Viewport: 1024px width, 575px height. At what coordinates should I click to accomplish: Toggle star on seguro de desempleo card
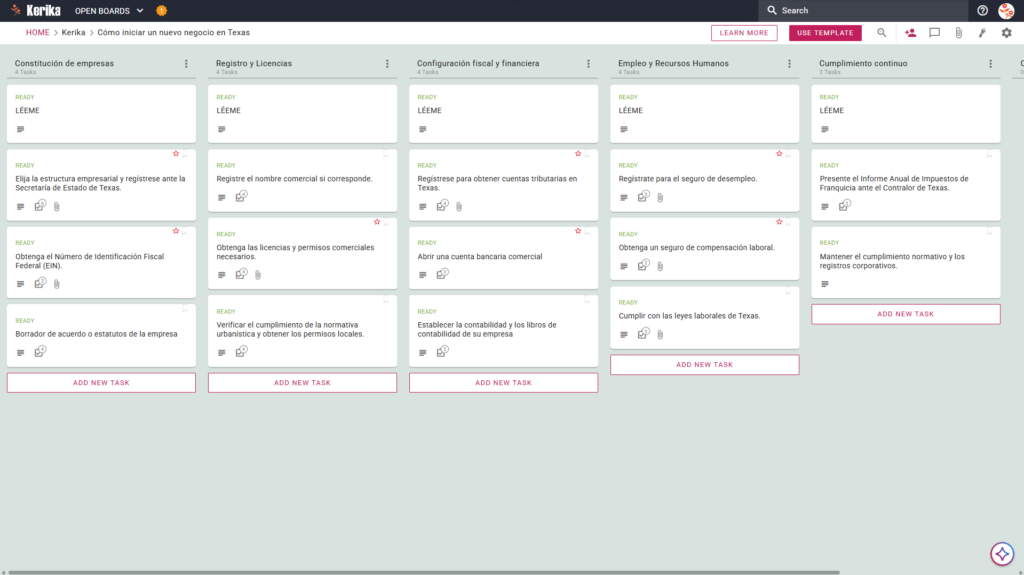779,154
